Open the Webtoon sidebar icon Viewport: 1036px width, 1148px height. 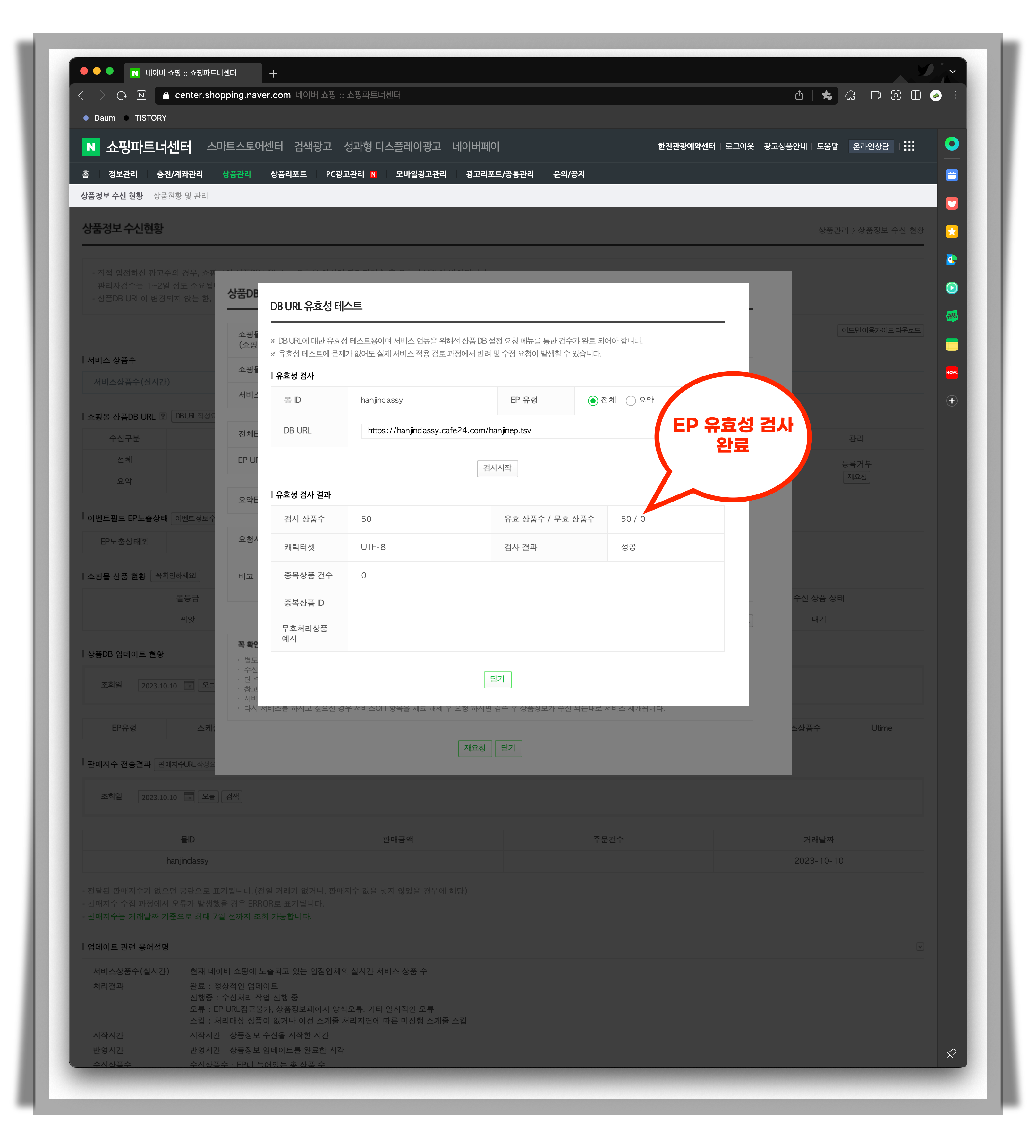coord(952,316)
